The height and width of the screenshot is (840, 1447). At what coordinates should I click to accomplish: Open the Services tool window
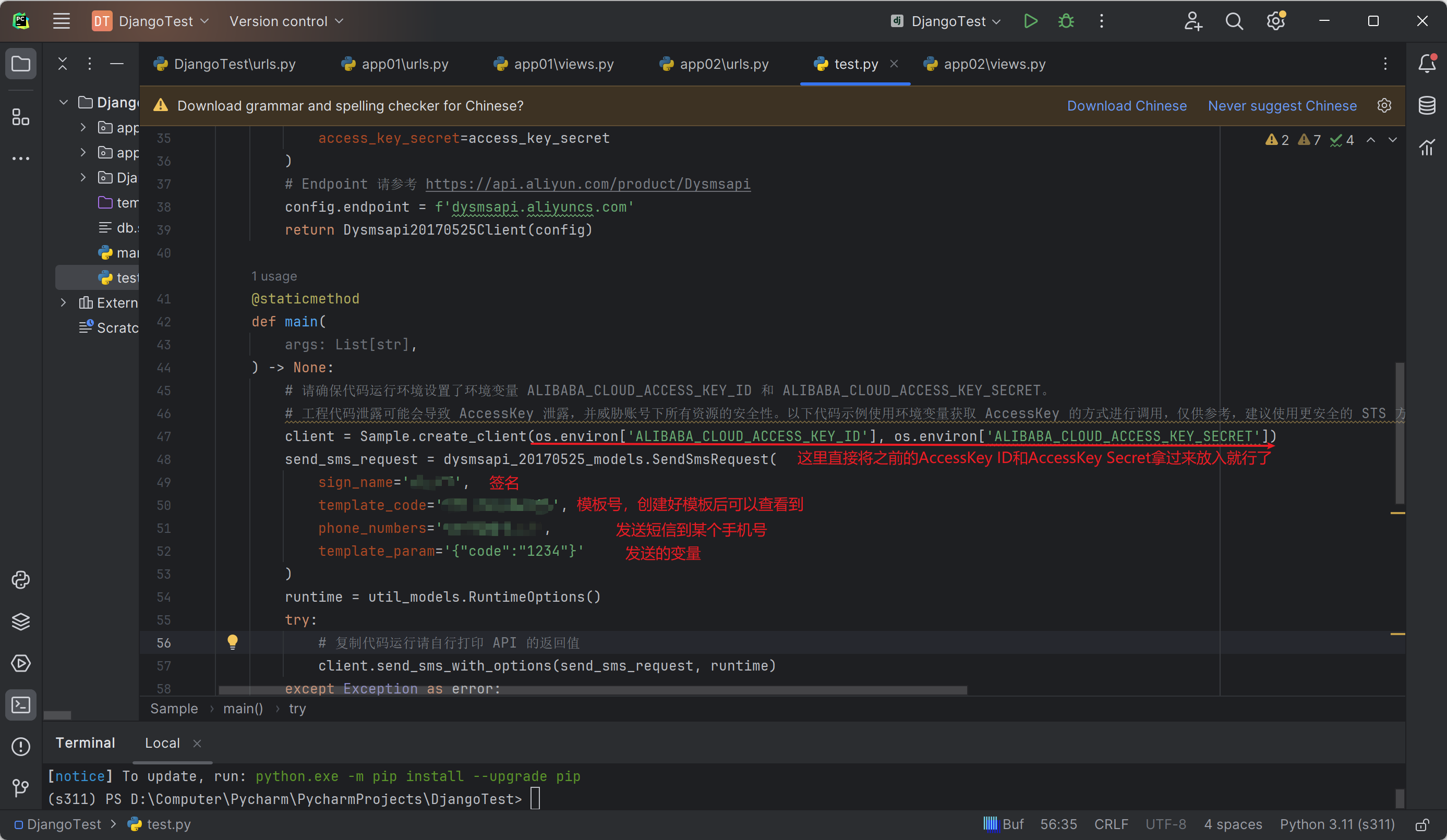click(x=21, y=663)
